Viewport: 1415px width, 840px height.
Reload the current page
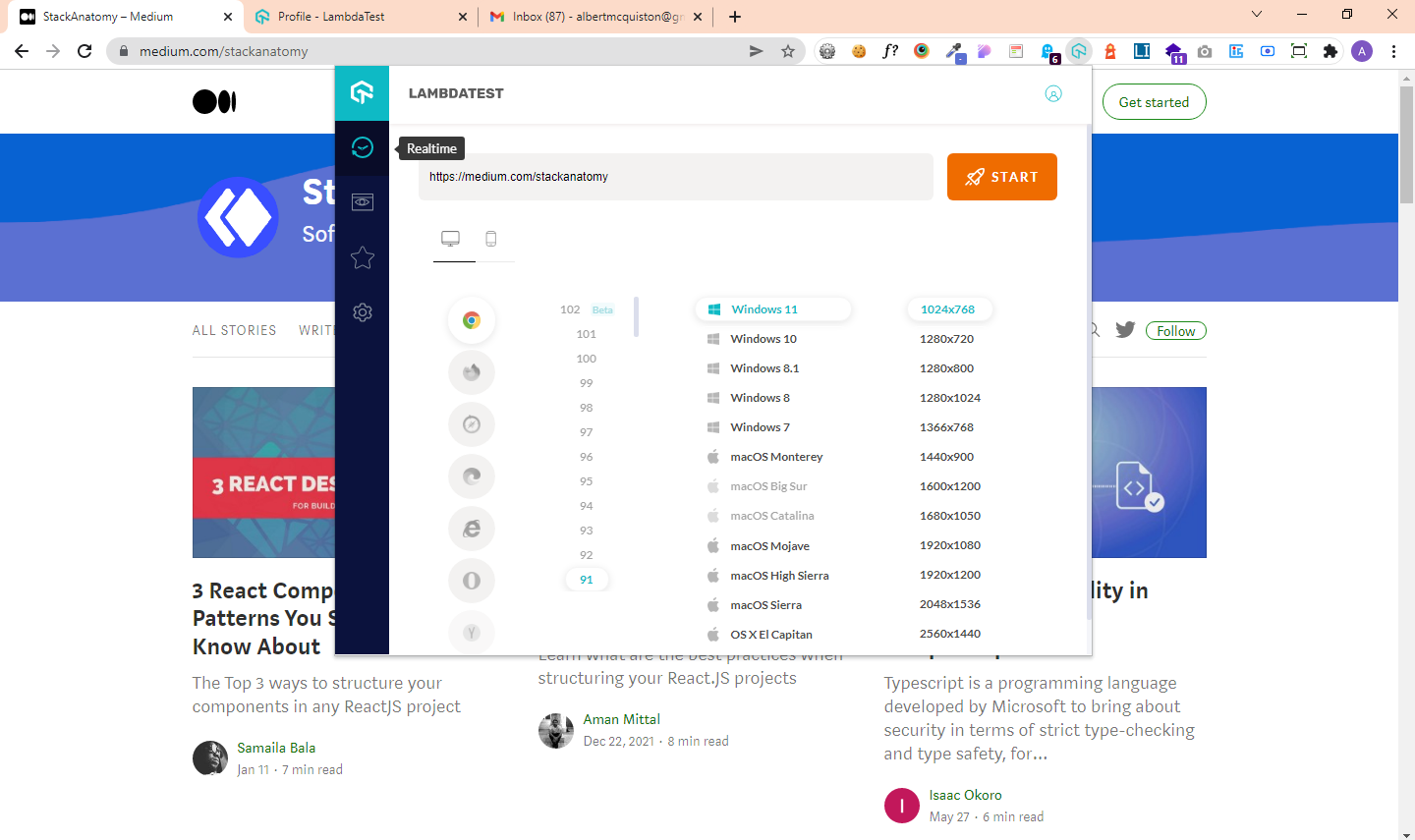85,51
